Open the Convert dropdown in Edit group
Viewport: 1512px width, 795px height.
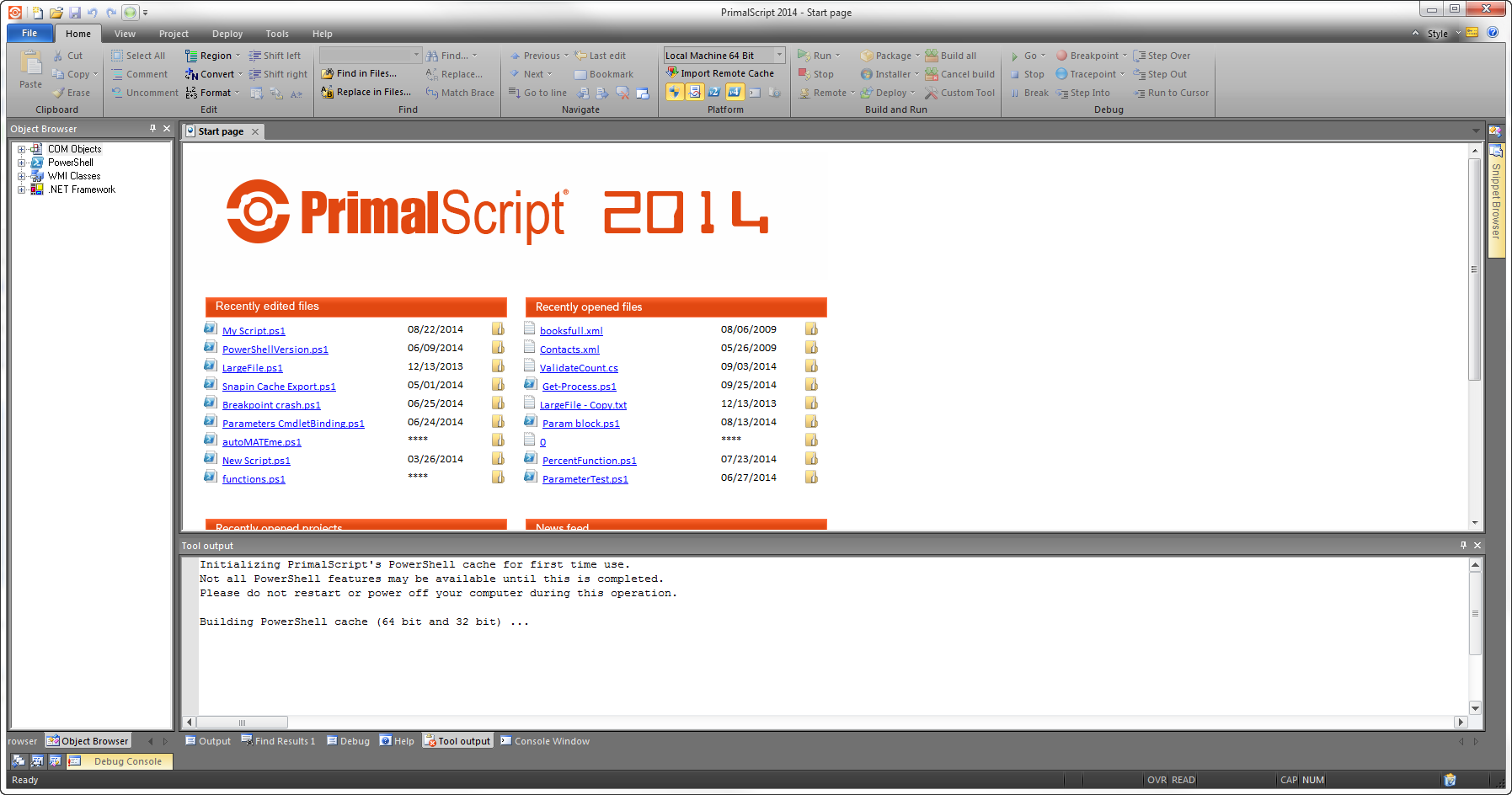215,74
